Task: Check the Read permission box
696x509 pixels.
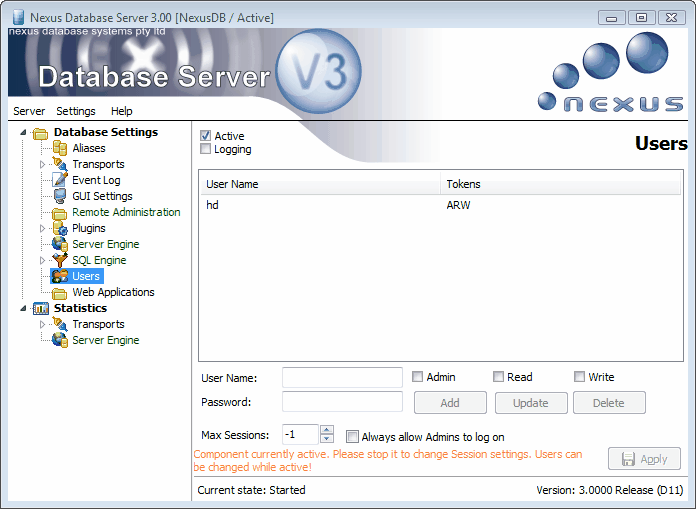Action: [x=498, y=377]
